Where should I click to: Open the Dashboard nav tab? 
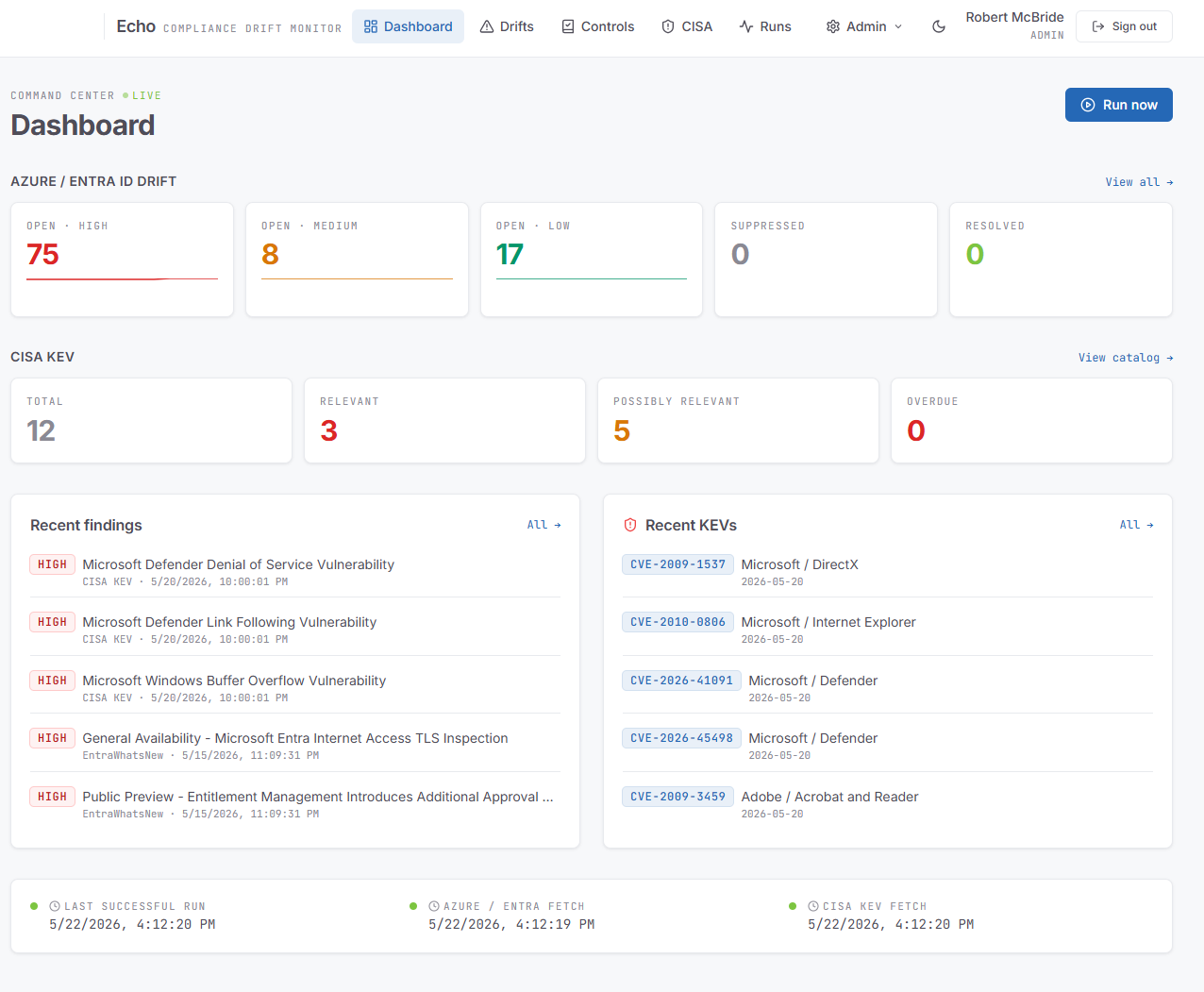tap(408, 26)
